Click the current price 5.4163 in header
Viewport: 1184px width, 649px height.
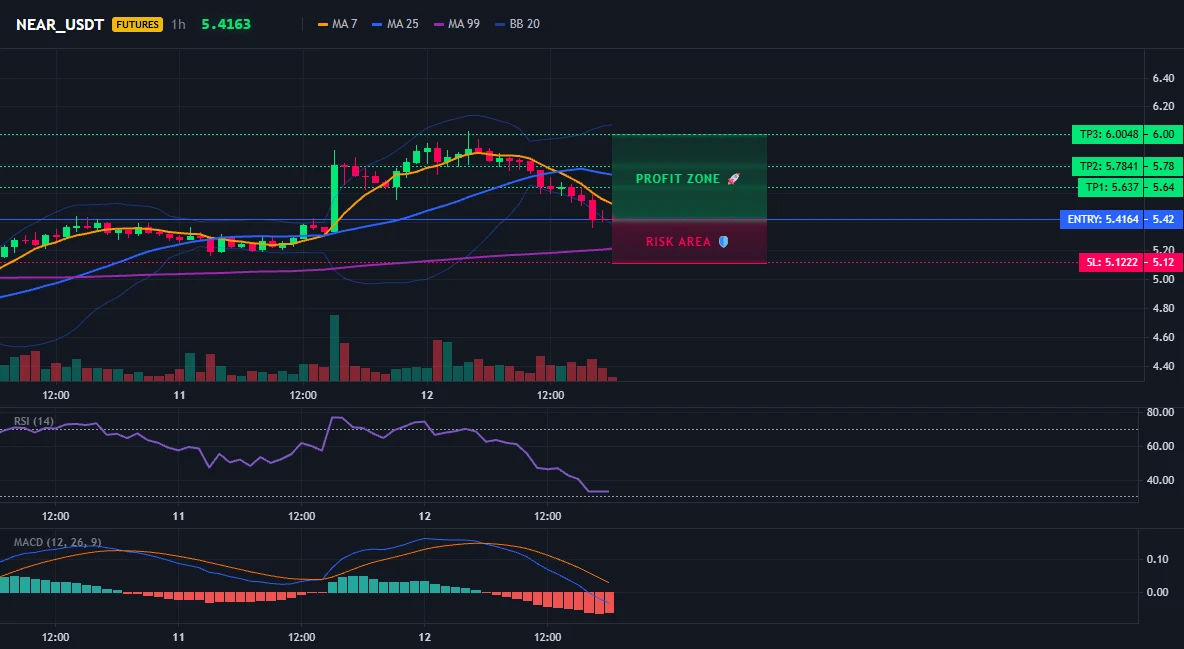tap(226, 24)
